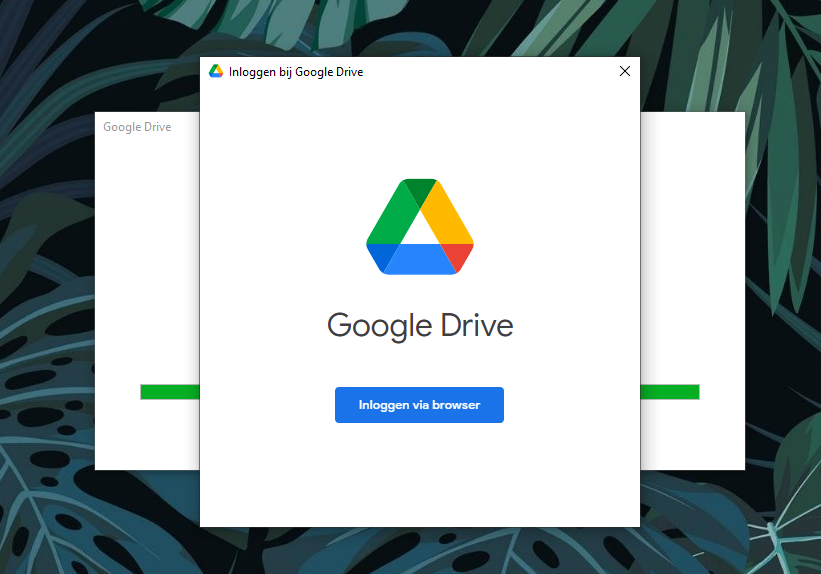Click the 'Inloggen bij Google Drive' window title

point(296,72)
